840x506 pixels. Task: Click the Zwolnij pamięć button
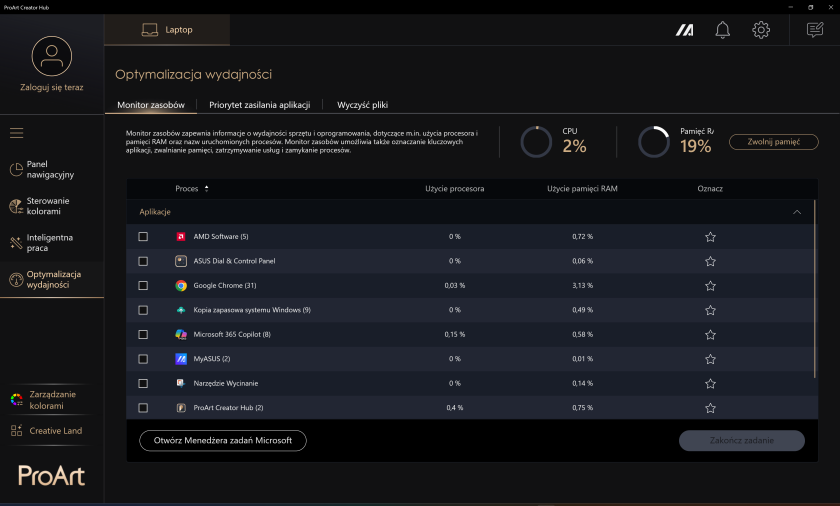click(774, 142)
